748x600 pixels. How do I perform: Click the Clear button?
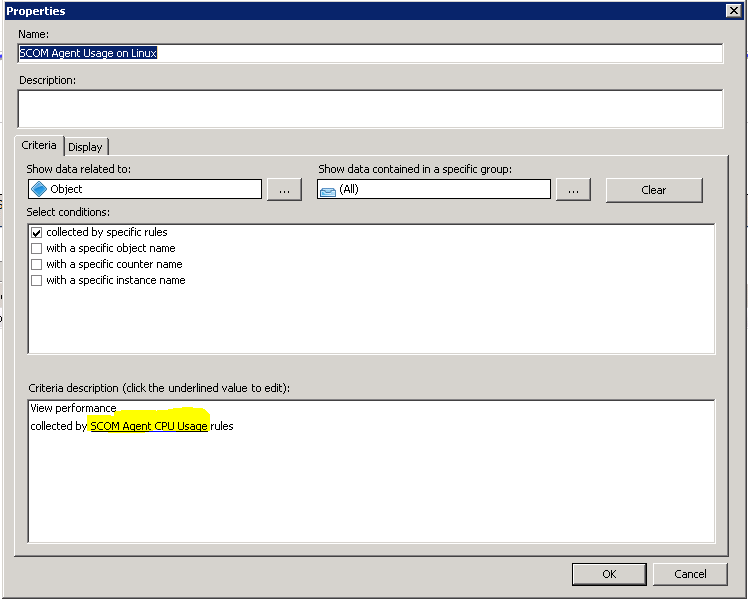coord(654,190)
